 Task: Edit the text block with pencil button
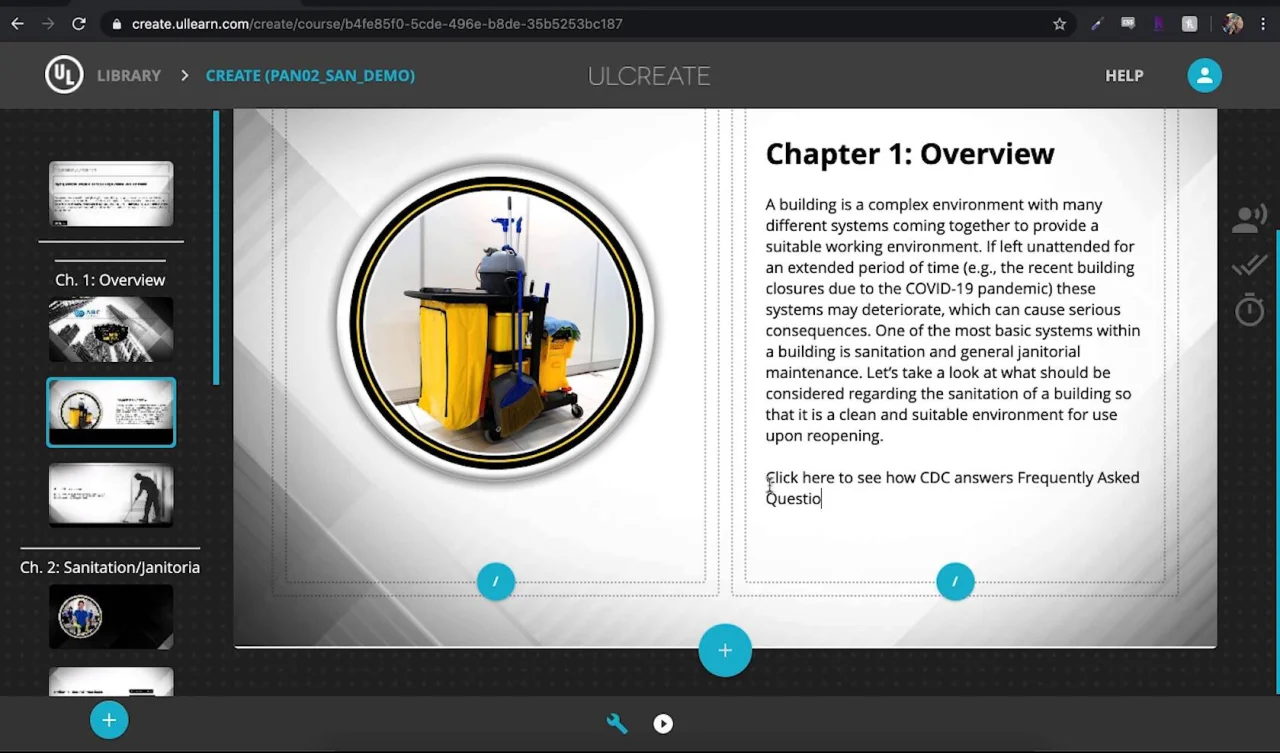(x=955, y=581)
